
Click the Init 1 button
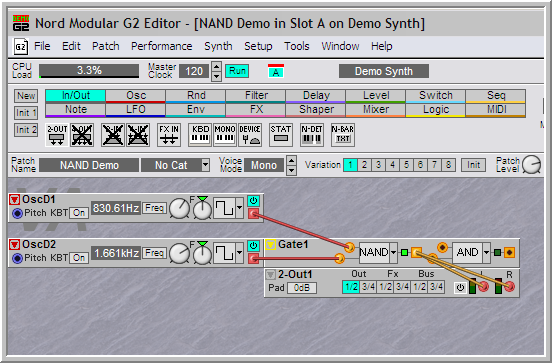tap(26, 113)
